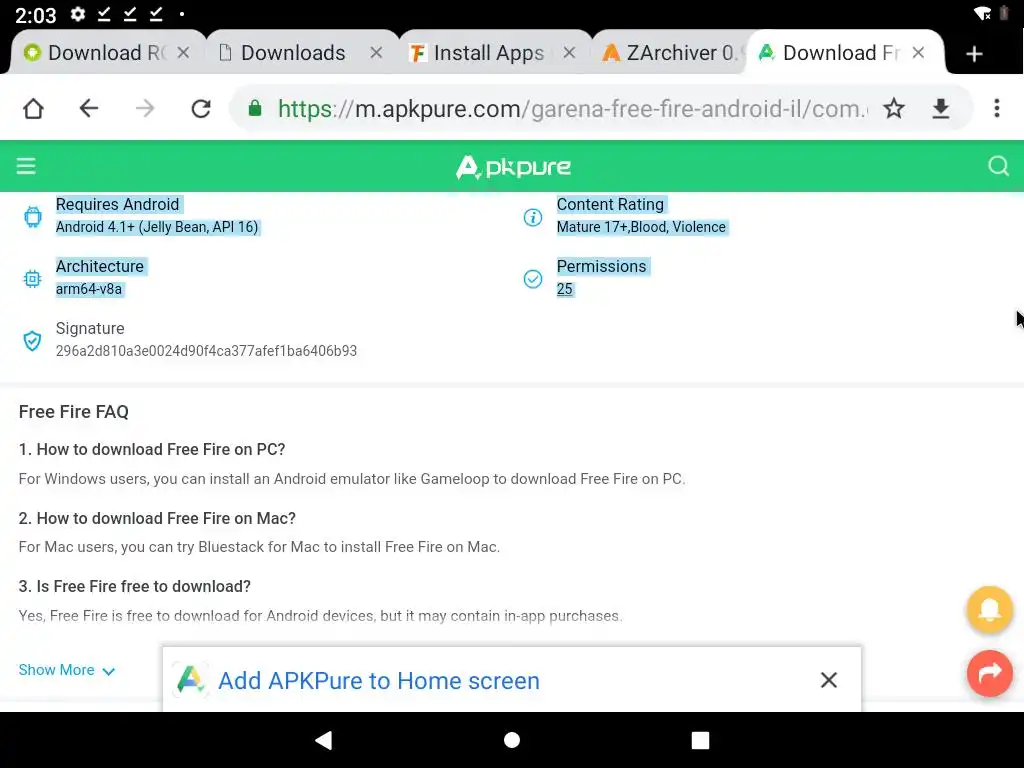Click the Content Rating info icon
Image resolution: width=1024 pixels, height=768 pixels.
tap(533, 217)
